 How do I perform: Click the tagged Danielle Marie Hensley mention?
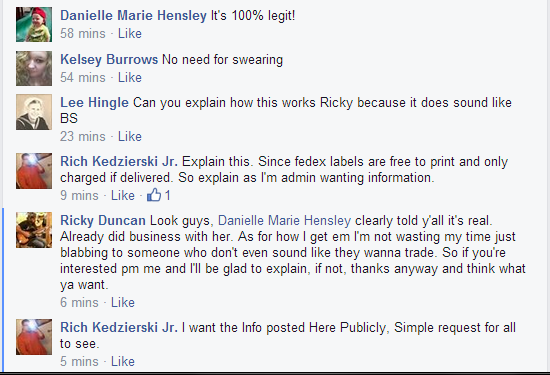point(284,220)
